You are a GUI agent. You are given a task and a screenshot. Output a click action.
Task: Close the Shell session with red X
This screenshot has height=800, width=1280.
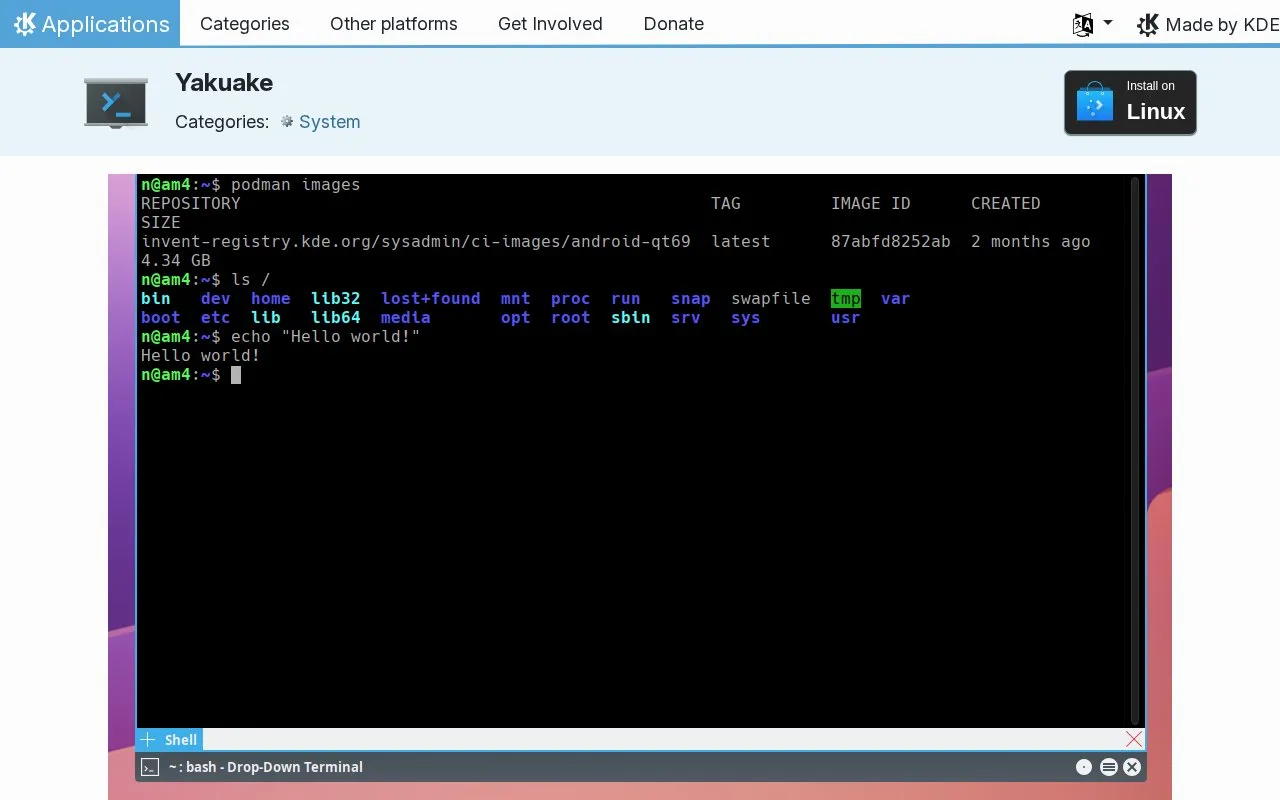tap(1133, 739)
